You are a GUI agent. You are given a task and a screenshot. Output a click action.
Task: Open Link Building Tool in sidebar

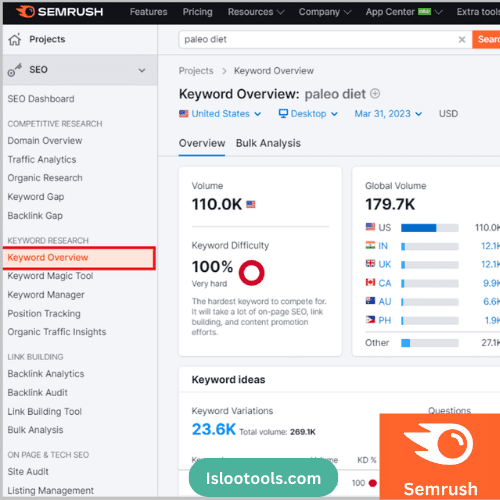tap(44, 412)
